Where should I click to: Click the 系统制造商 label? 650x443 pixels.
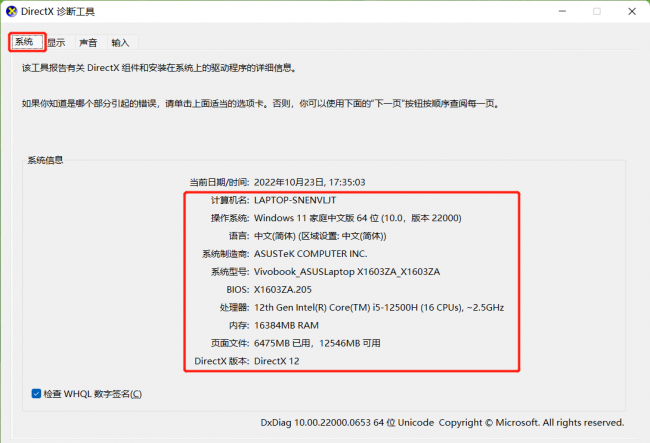click(226, 254)
